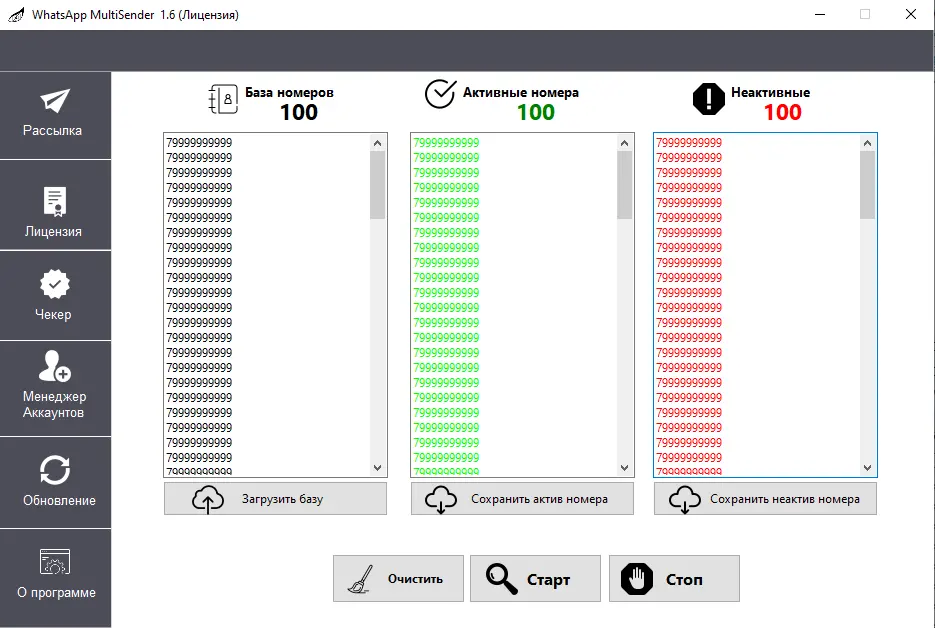
Task: Click the База номеров heading
Action: [x=289, y=92]
